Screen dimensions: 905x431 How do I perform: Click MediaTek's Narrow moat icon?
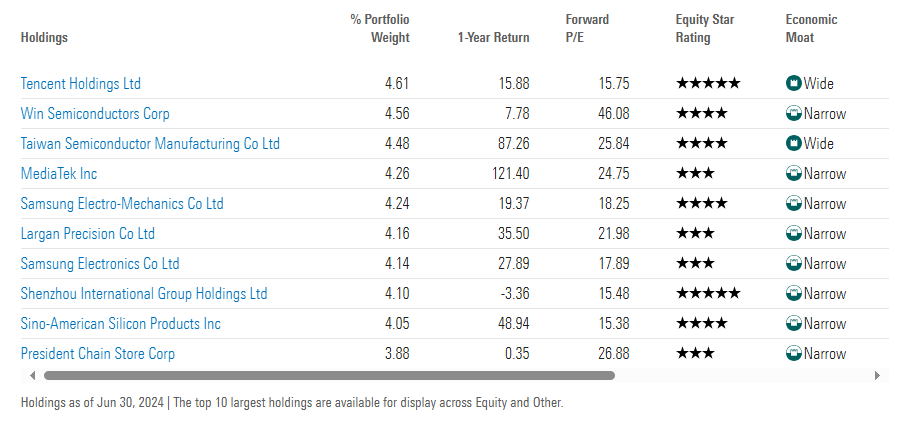[794, 174]
